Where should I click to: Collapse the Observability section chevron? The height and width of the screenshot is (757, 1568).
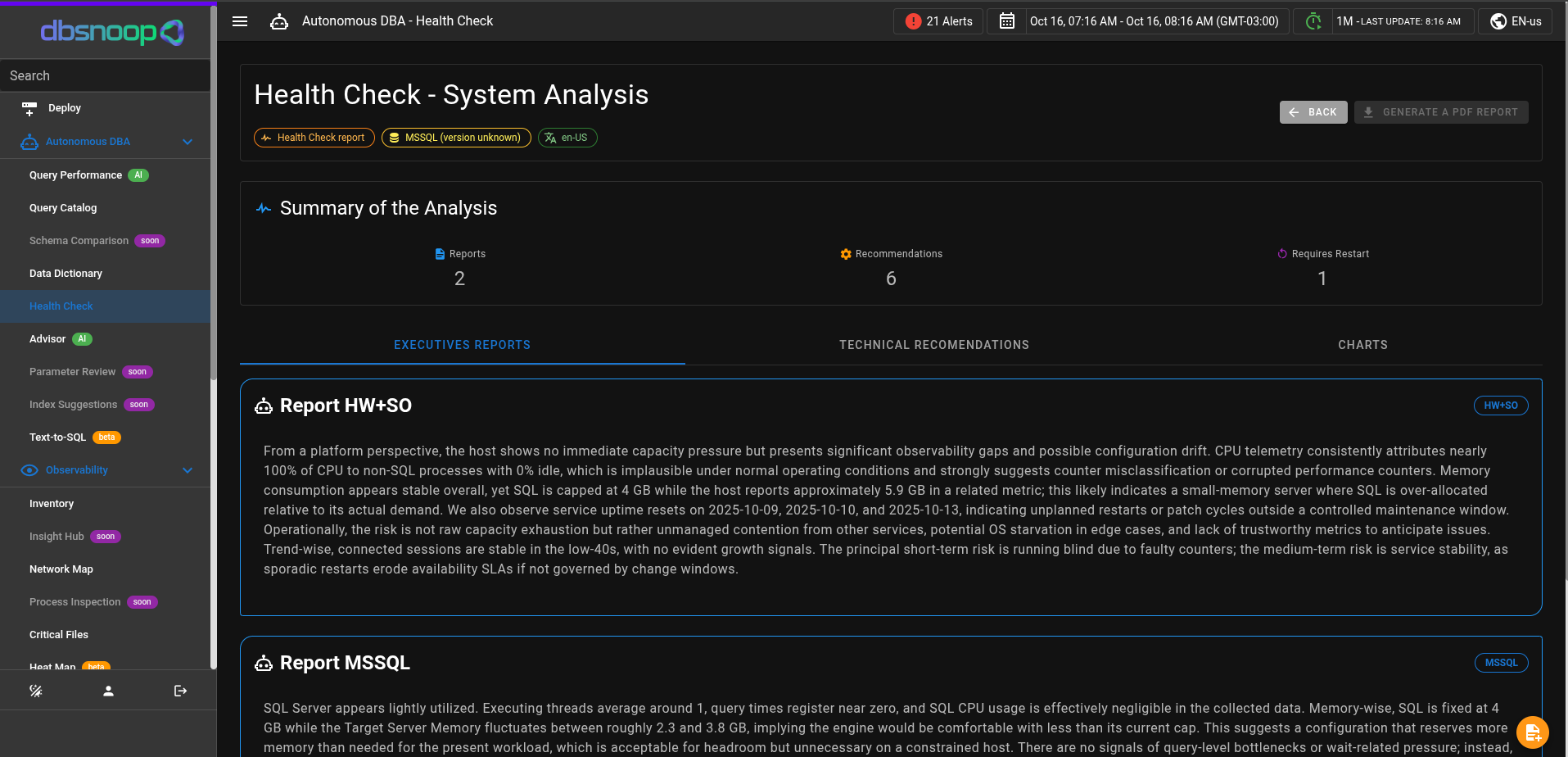pos(188,470)
